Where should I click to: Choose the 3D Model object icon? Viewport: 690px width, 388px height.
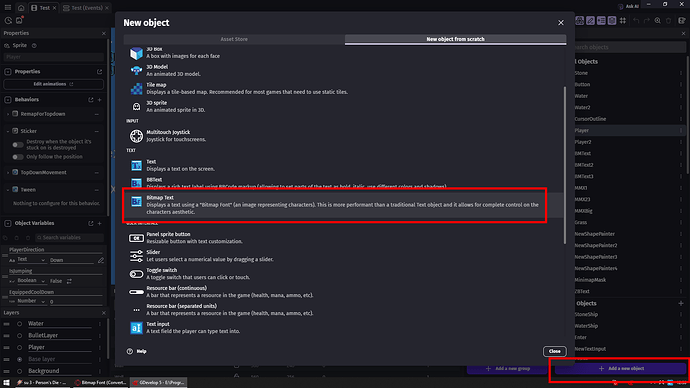tap(136, 70)
